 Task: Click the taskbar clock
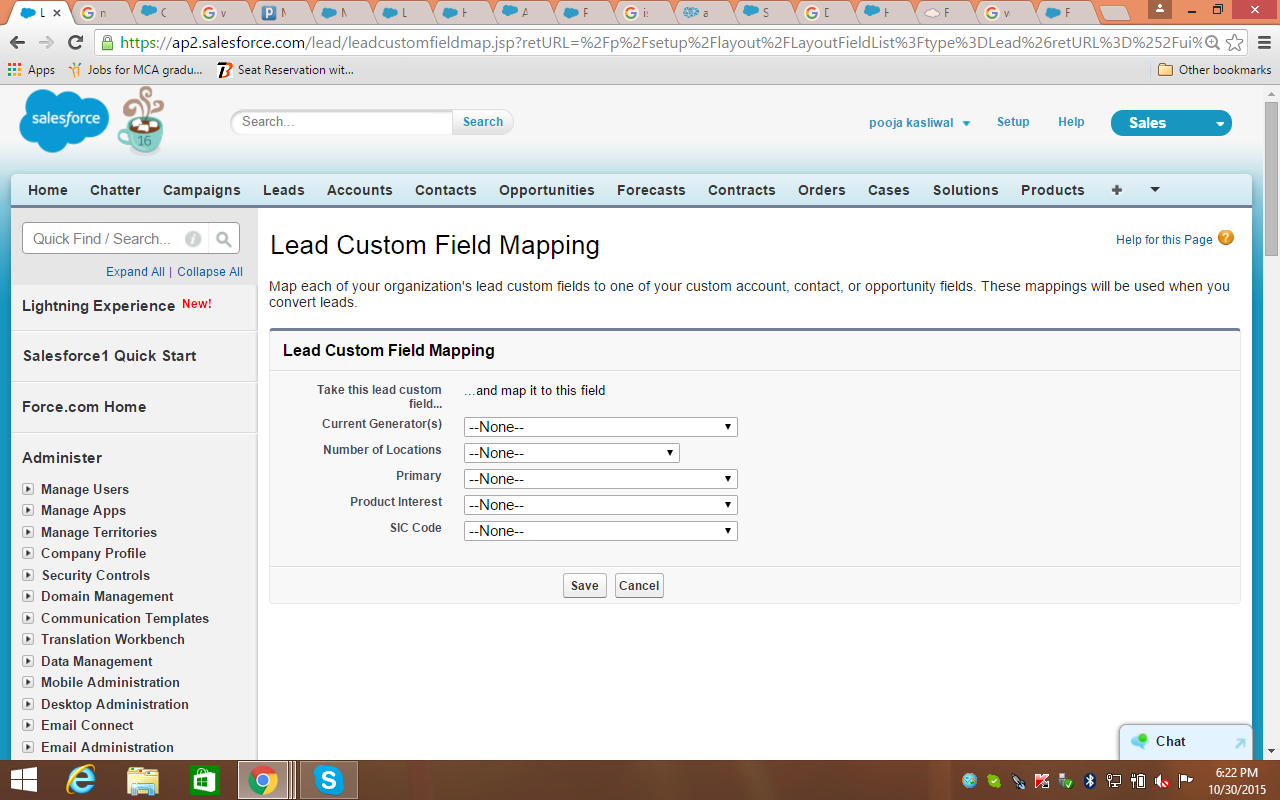(1236, 780)
